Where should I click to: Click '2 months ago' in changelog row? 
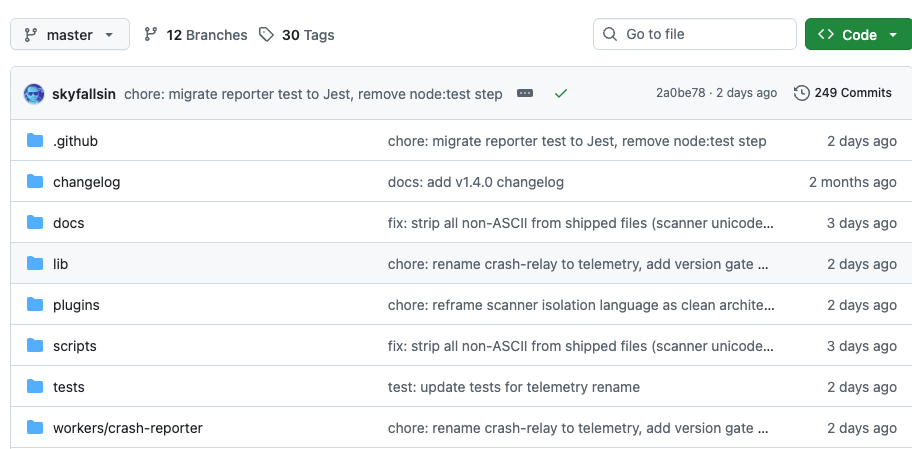coord(853,182)
